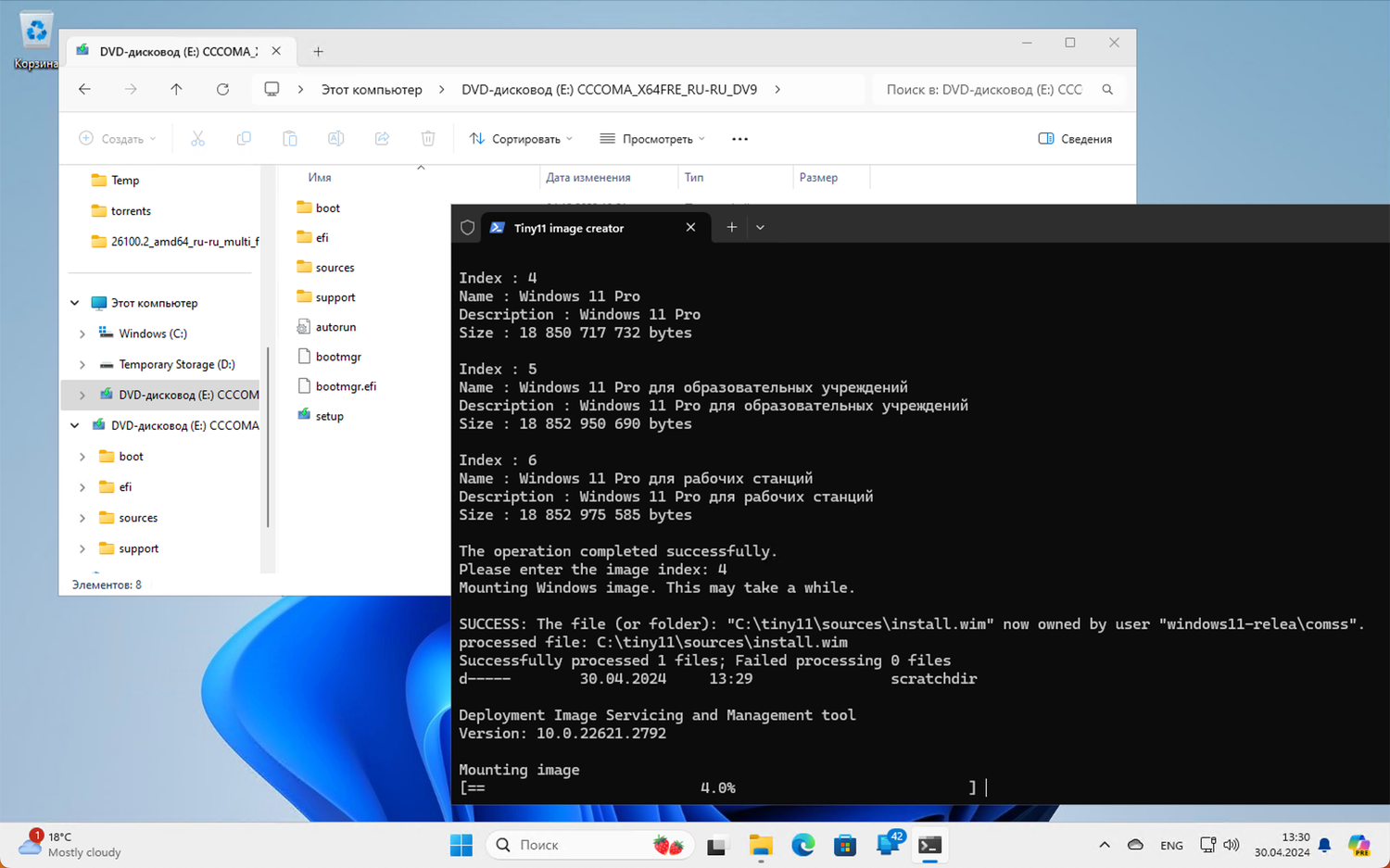Open the taskbar app with badge 42
The image size is (1390, 868).
(x=888, y=844)
